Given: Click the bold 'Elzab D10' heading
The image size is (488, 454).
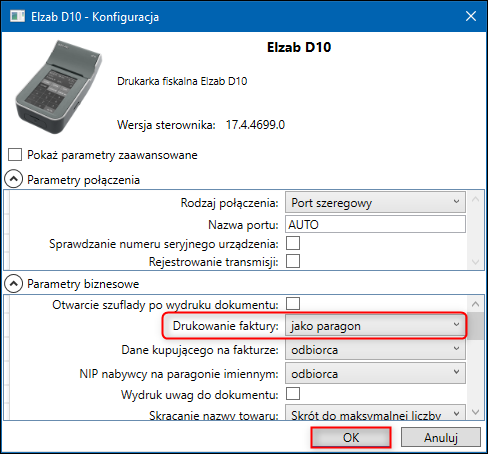Looking at the screenshot, I should pos(299,47).
